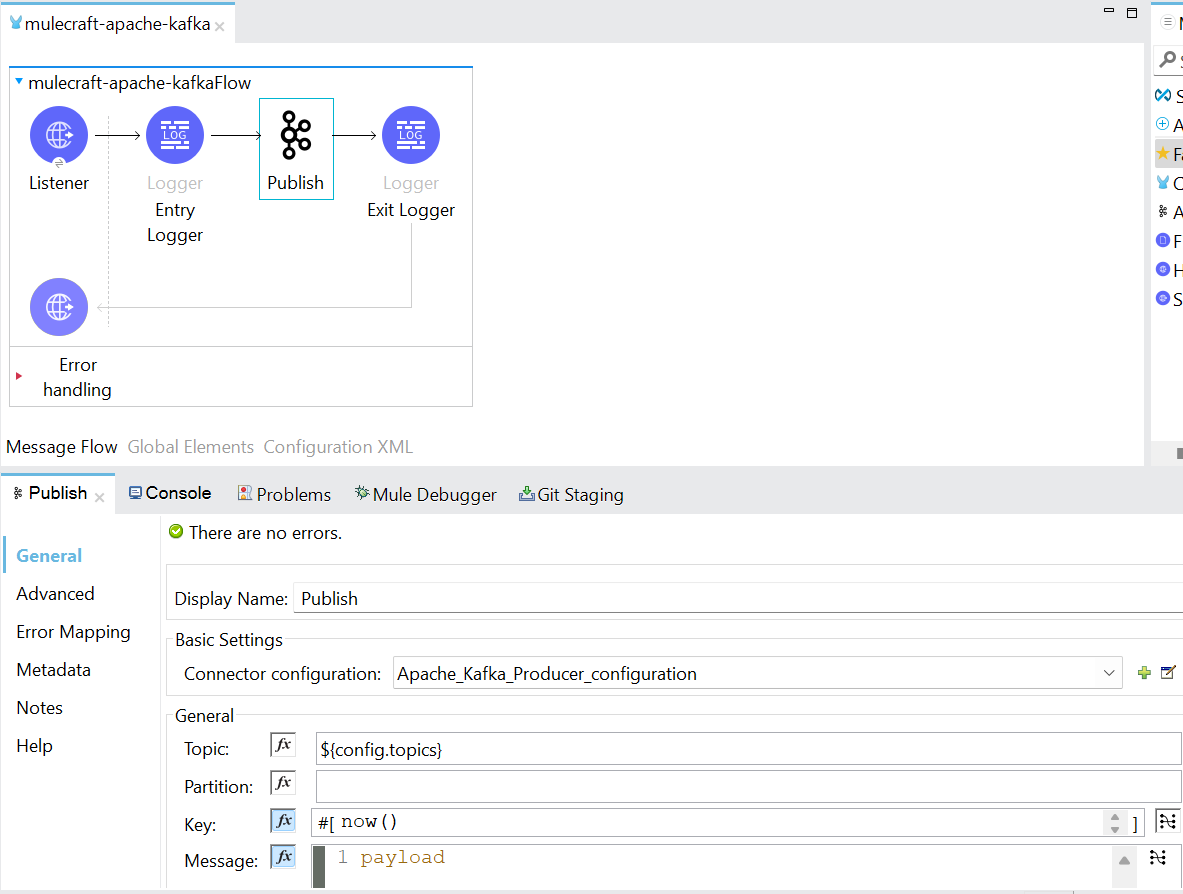
Task: Switch to the Global Elements tab
Action: pyautogui.click(x=190, y=447)
